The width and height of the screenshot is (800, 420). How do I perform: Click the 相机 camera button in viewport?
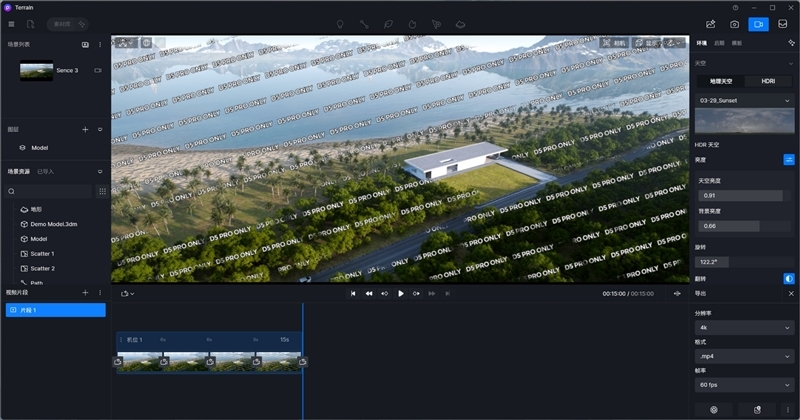pos(614,43)
